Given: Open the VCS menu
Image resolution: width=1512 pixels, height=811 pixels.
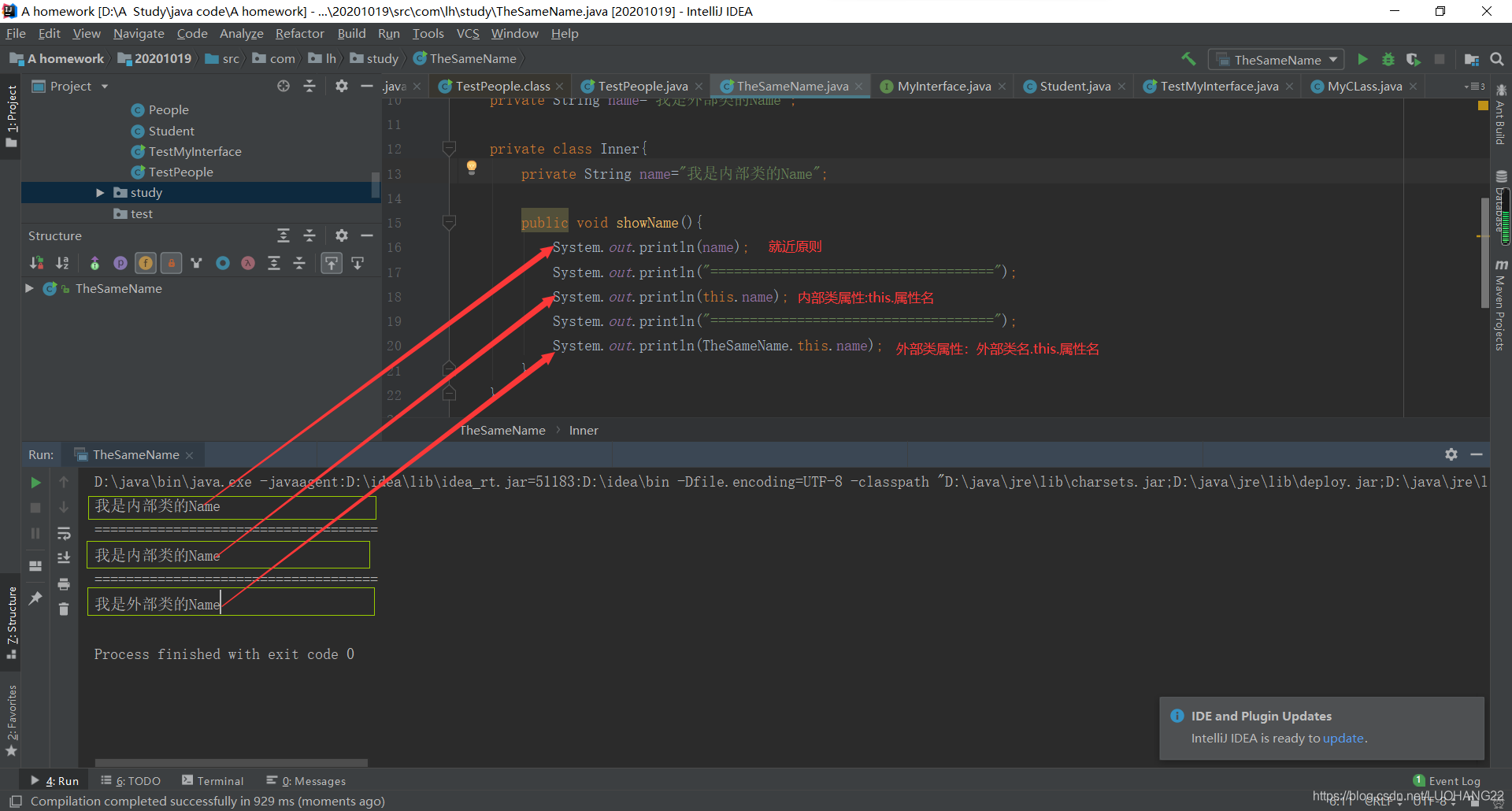Looking at the screenshot, I should pyautogui.click(x=468, y=33).
